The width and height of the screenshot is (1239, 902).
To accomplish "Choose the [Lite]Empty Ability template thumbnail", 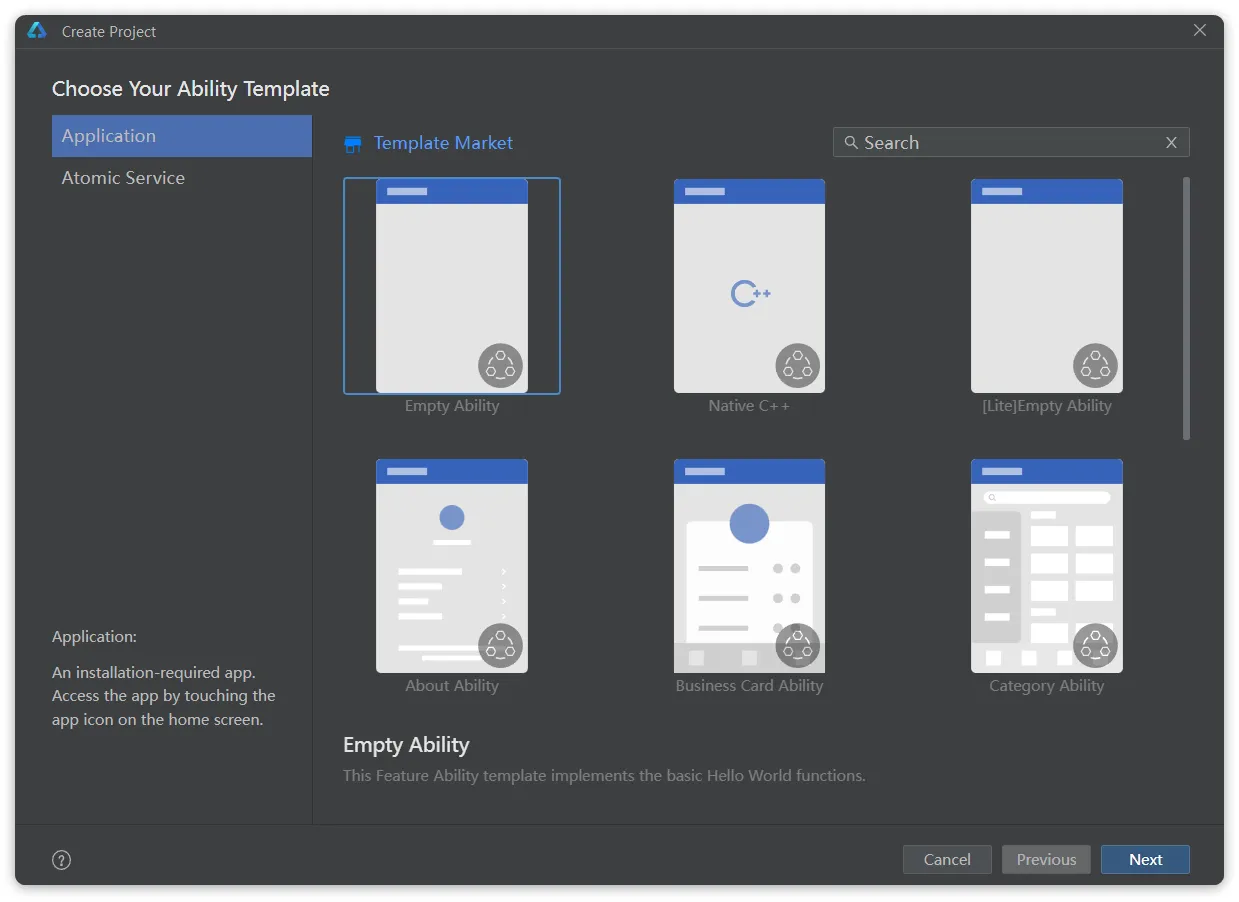I will 1047,286.
